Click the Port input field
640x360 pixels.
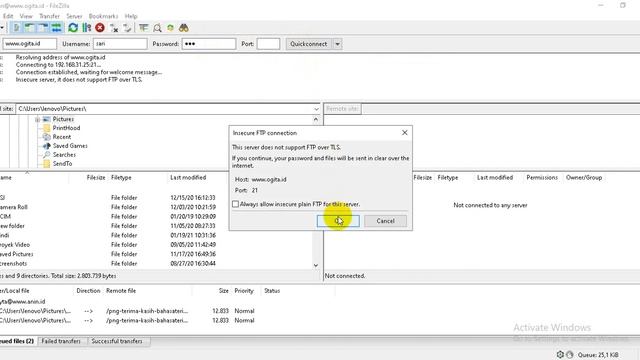268,44
